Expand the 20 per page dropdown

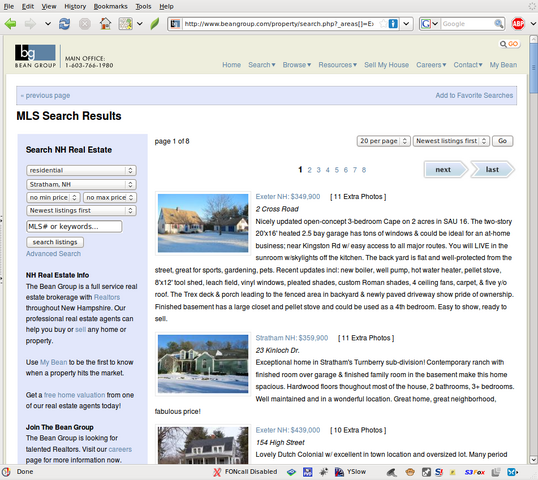(384, 141)
